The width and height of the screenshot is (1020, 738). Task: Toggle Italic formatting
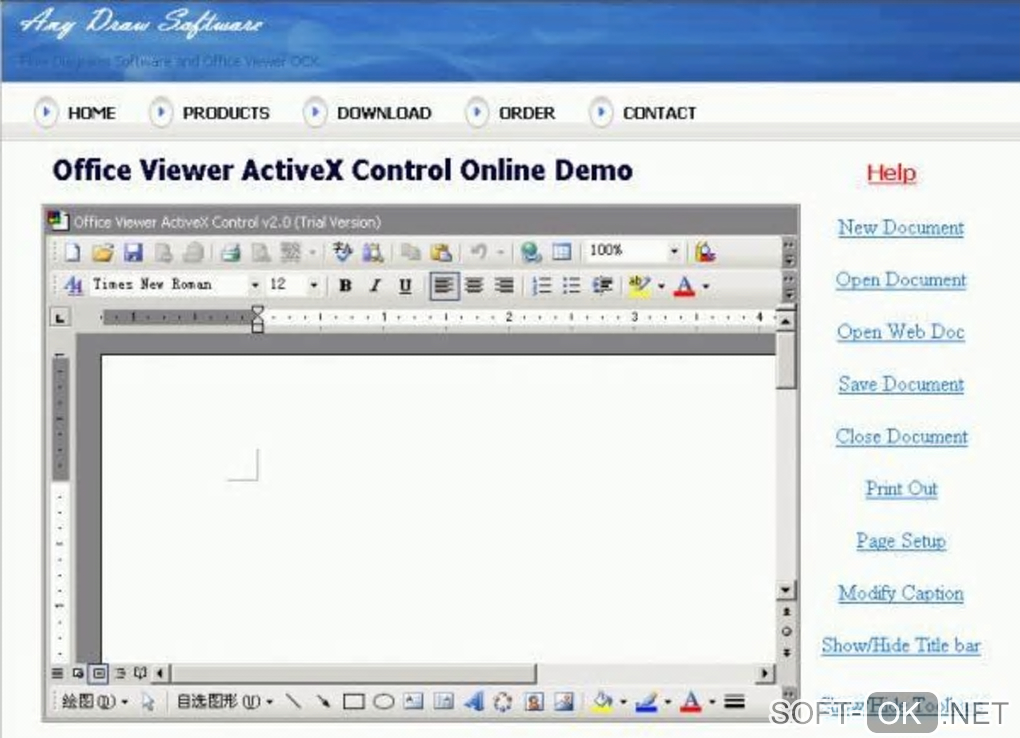[x=375, y=286]
